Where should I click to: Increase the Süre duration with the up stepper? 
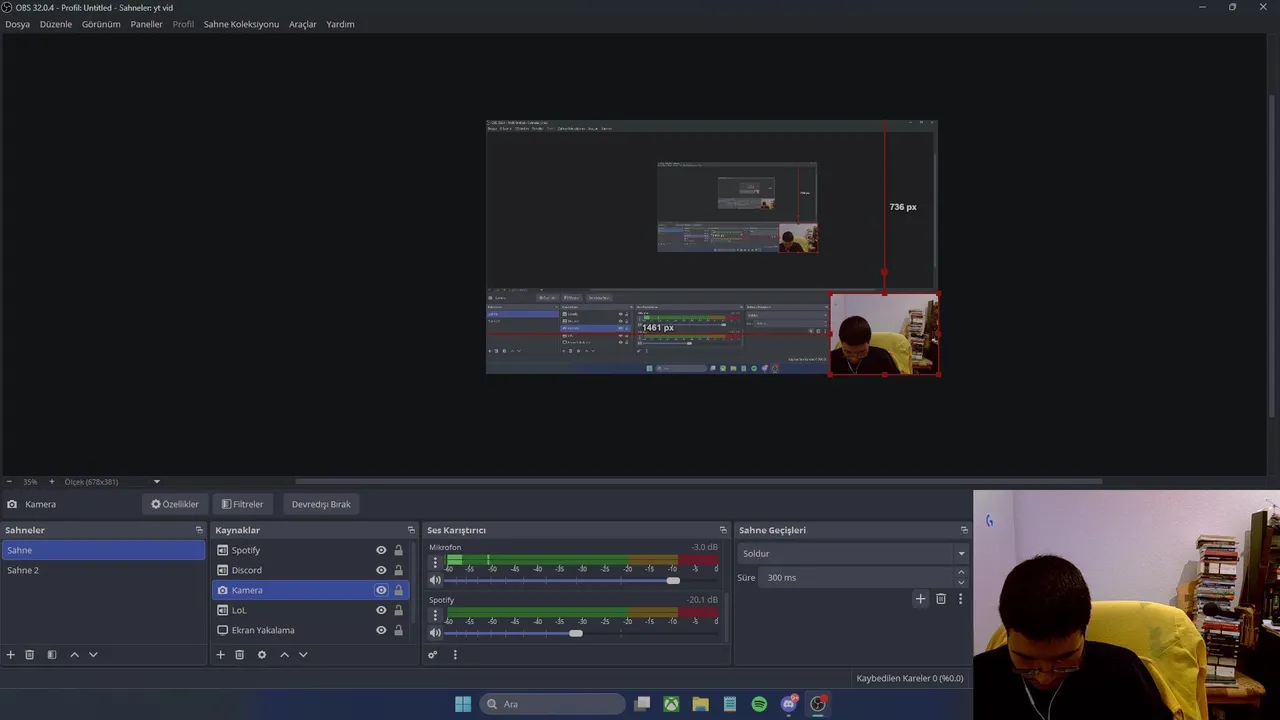coord(961,573)
